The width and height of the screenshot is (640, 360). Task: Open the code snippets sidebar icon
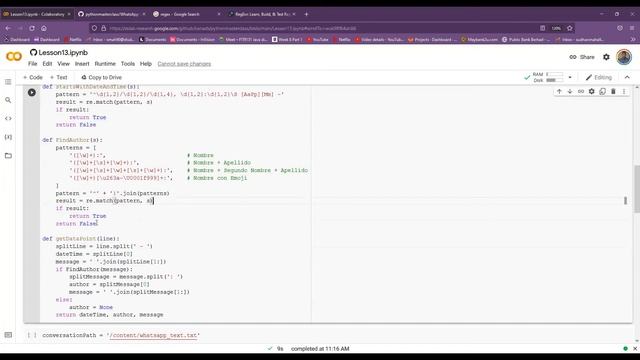(x=8, y=118)
